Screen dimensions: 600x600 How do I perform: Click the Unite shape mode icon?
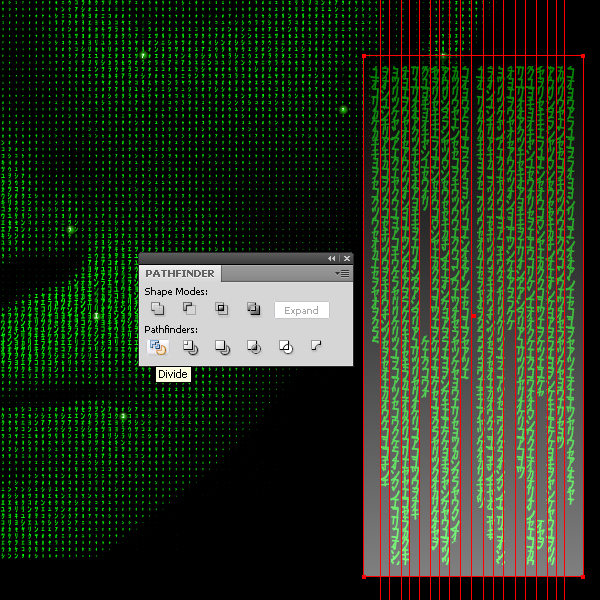tap(157, 308)
